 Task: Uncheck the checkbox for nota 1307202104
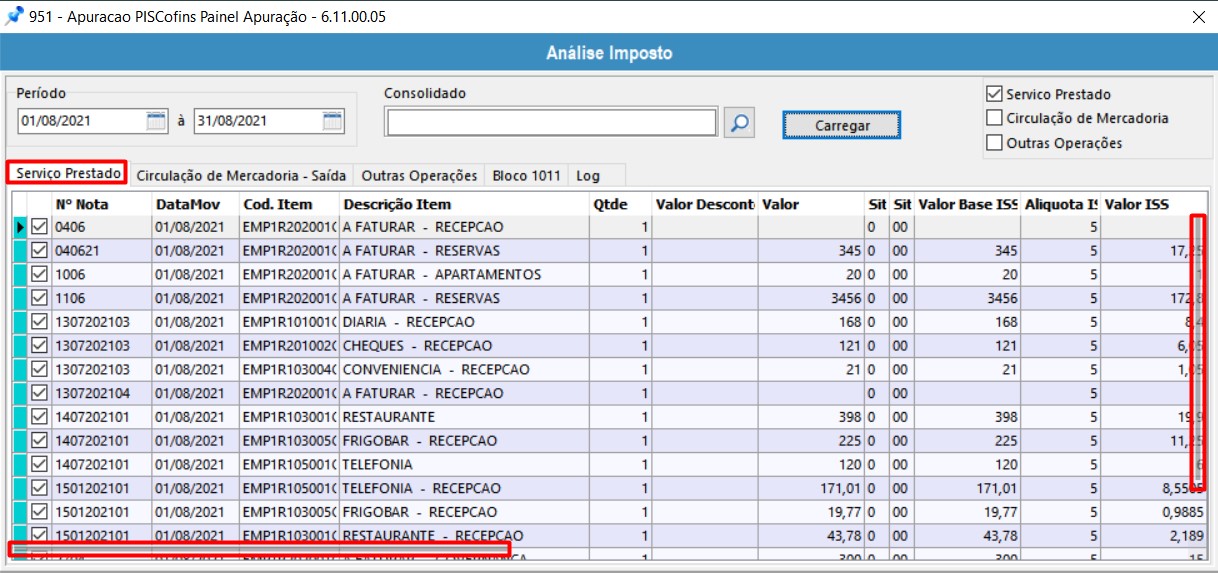pos(40,394)
